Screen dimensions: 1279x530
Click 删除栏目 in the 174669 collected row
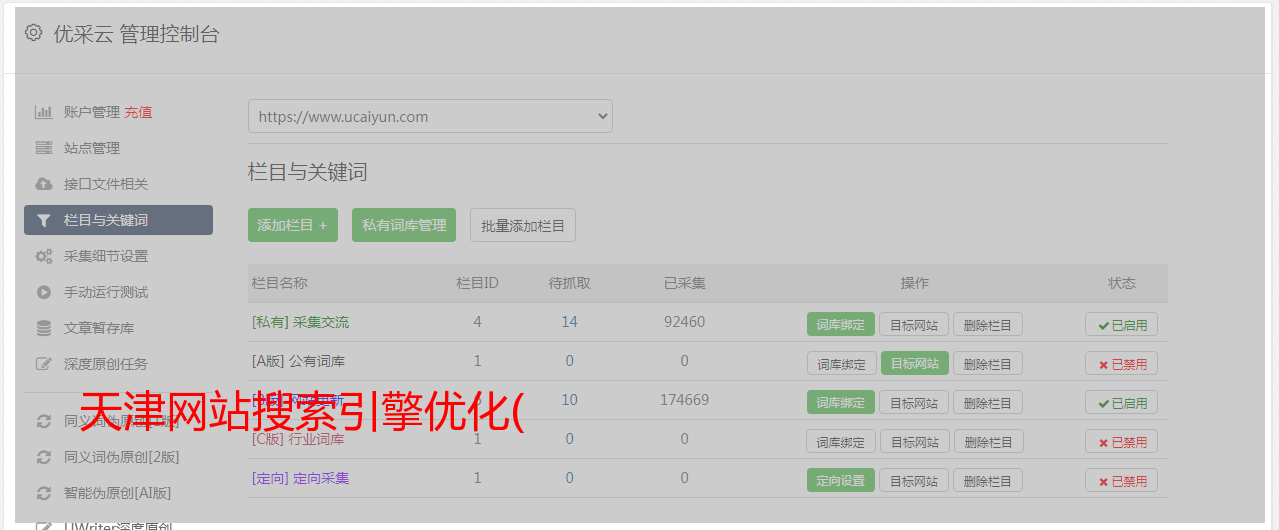coord(988,402)
